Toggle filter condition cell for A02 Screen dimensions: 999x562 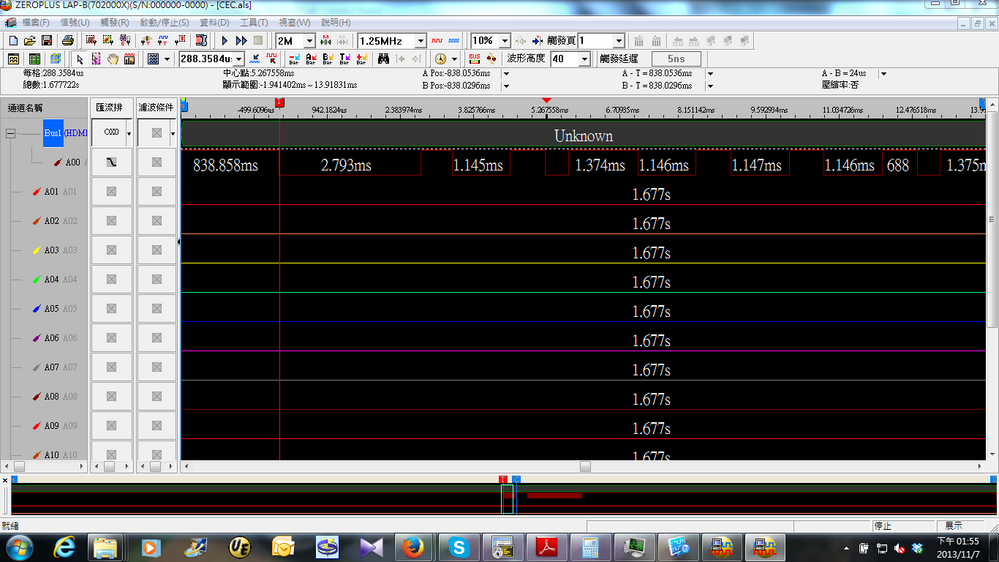pyautogui.click(x=157, y=220)
